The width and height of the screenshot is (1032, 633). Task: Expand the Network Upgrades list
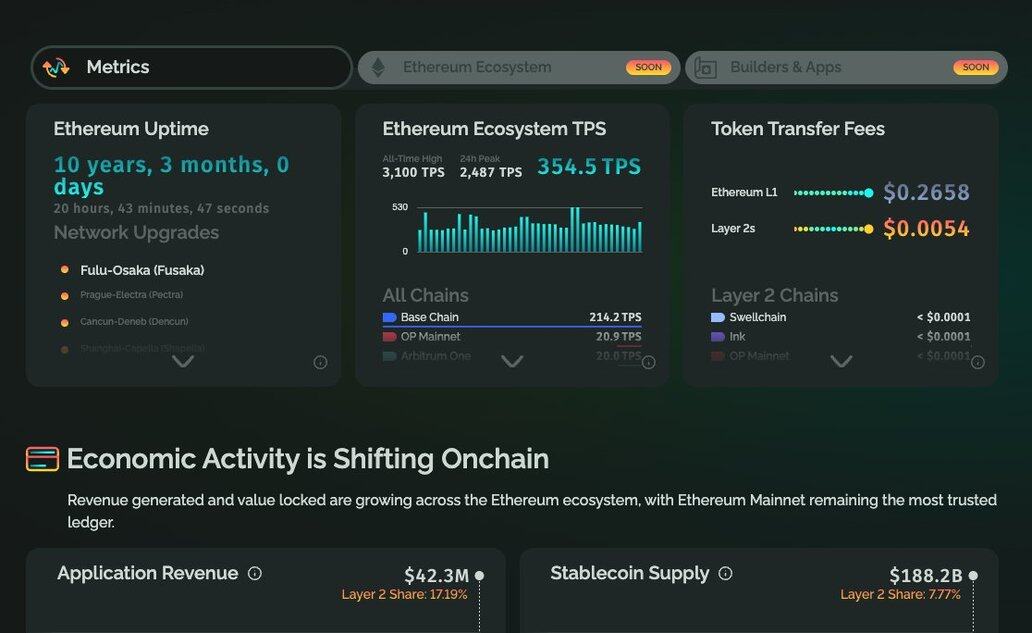point(183,361)
